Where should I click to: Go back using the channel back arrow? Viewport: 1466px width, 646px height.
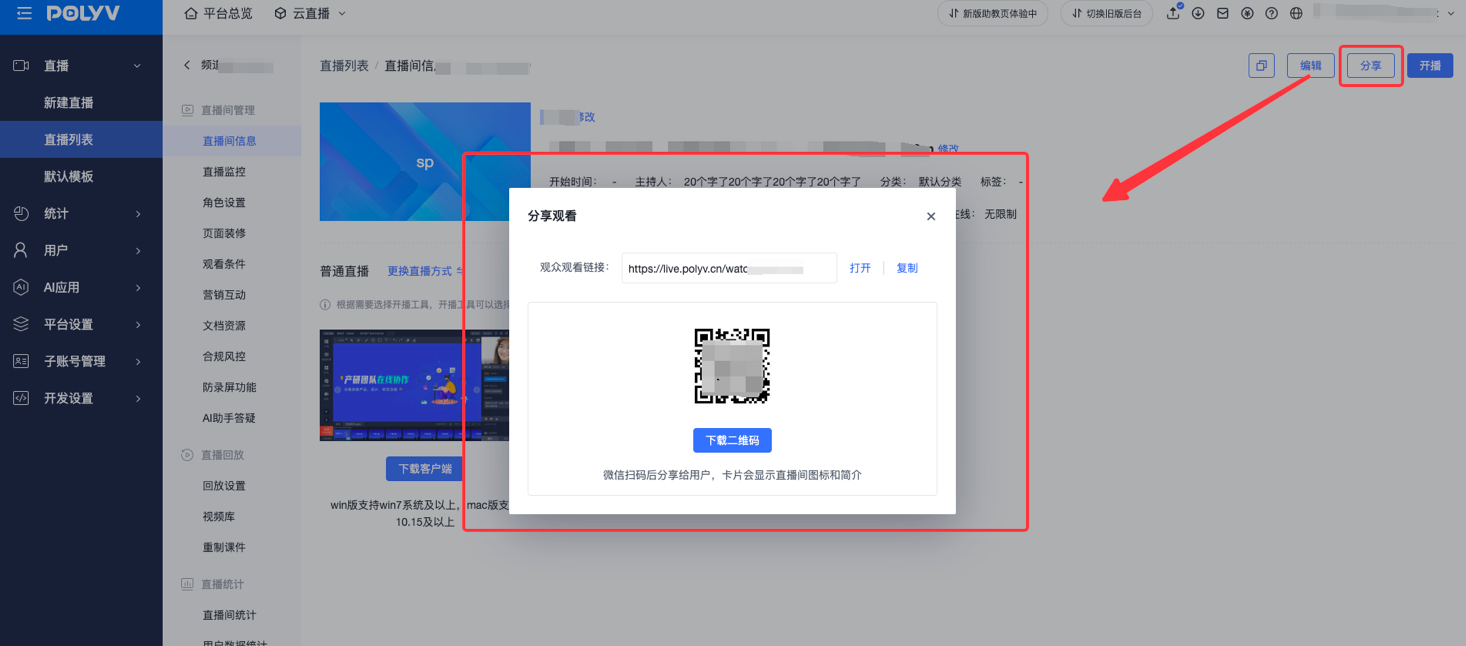(187, 65)
